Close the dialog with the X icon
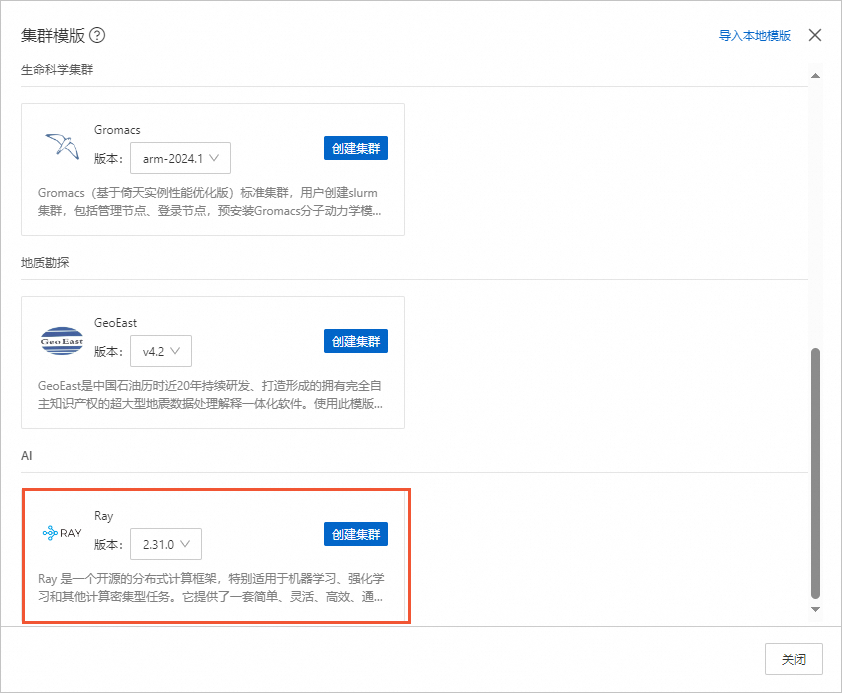Screen dimensions: 842x693 [815, 35]
